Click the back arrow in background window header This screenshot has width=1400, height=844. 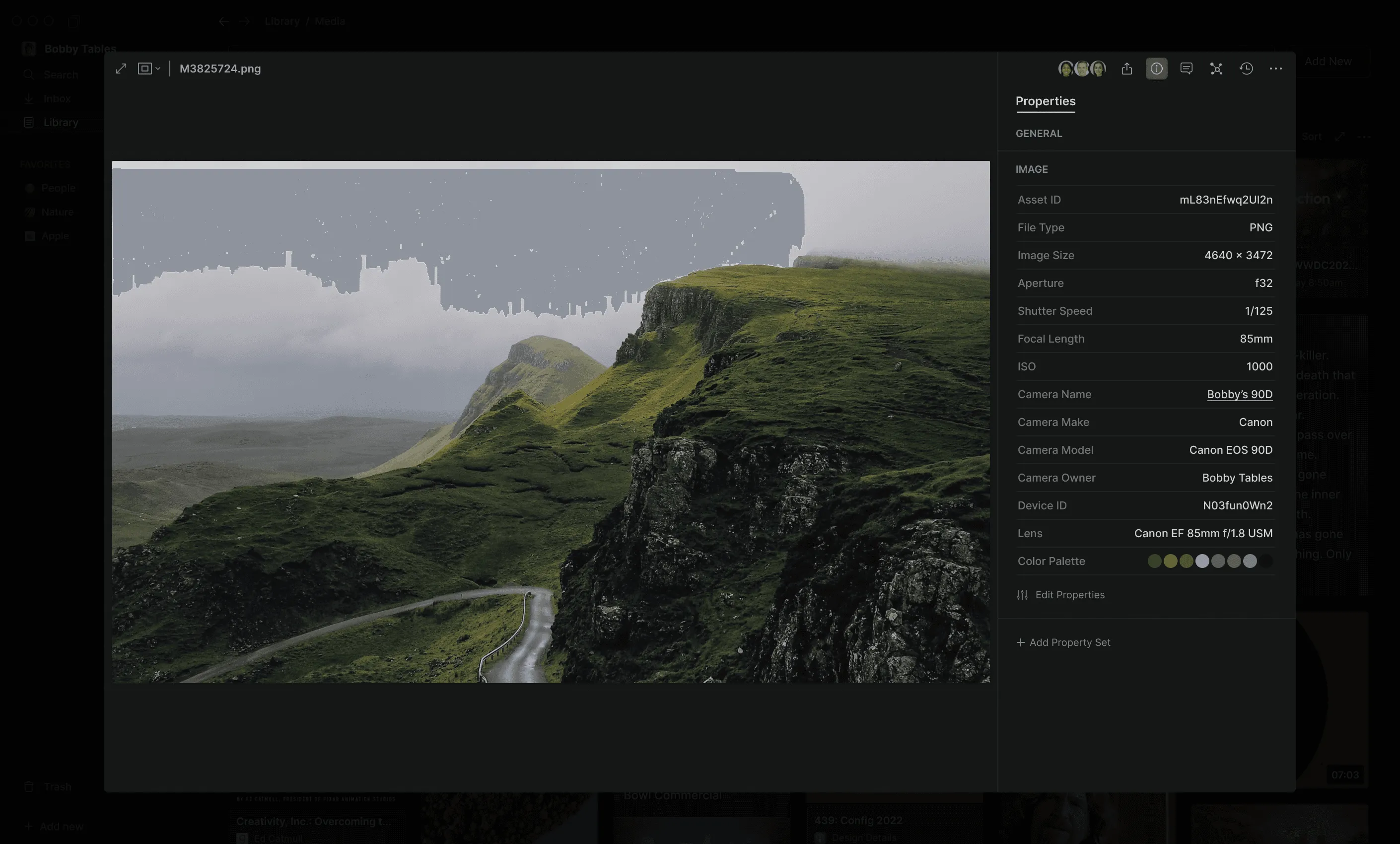[223, 22]
